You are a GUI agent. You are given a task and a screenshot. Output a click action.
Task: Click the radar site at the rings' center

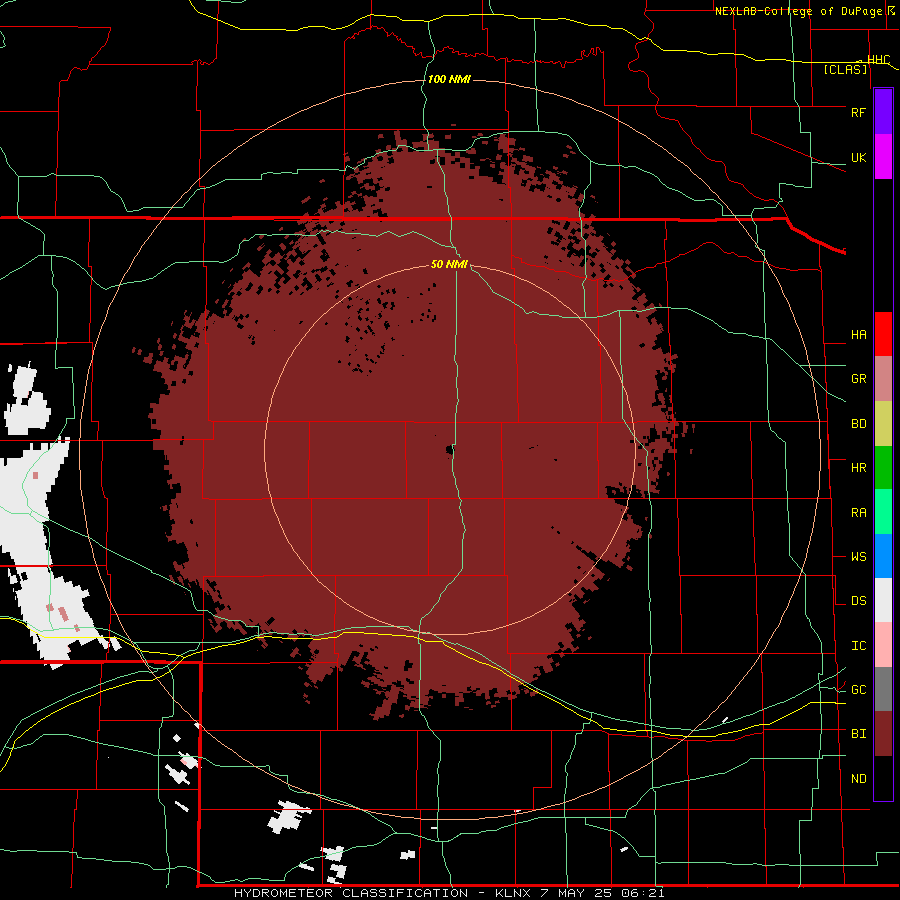coord(450,450)
